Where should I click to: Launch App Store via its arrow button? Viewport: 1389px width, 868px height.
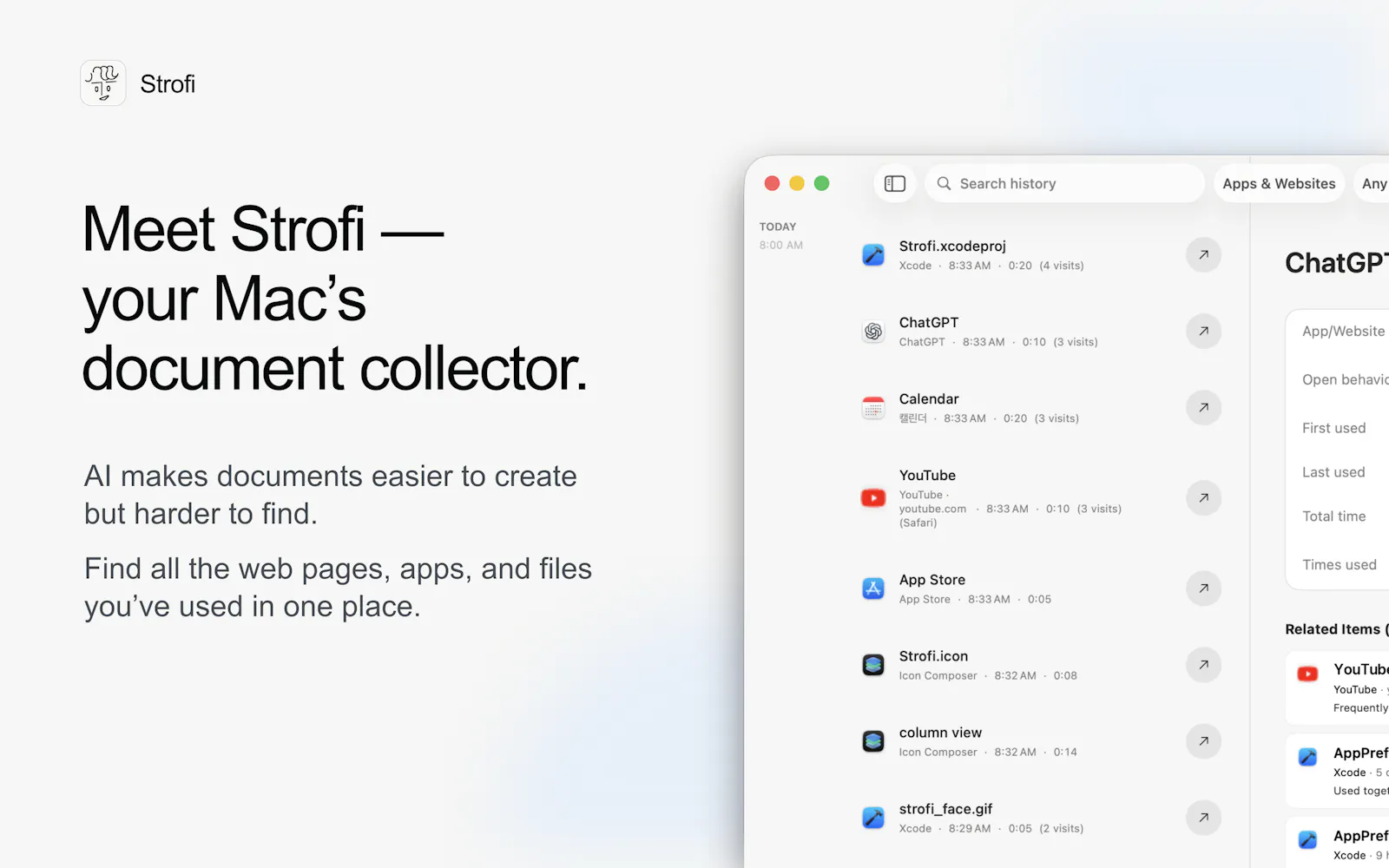1203,589
